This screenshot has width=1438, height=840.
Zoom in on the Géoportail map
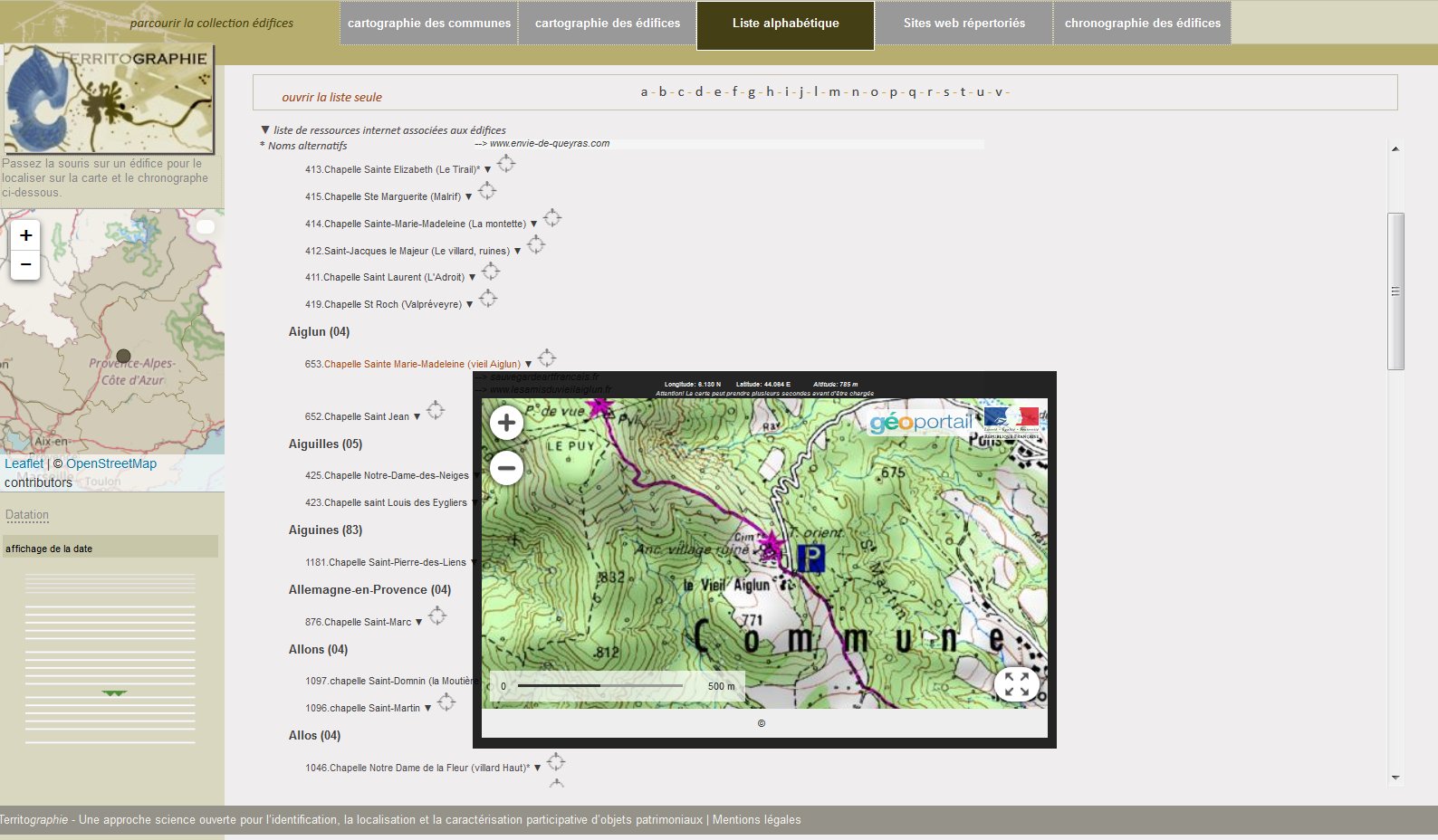point(507,423)
